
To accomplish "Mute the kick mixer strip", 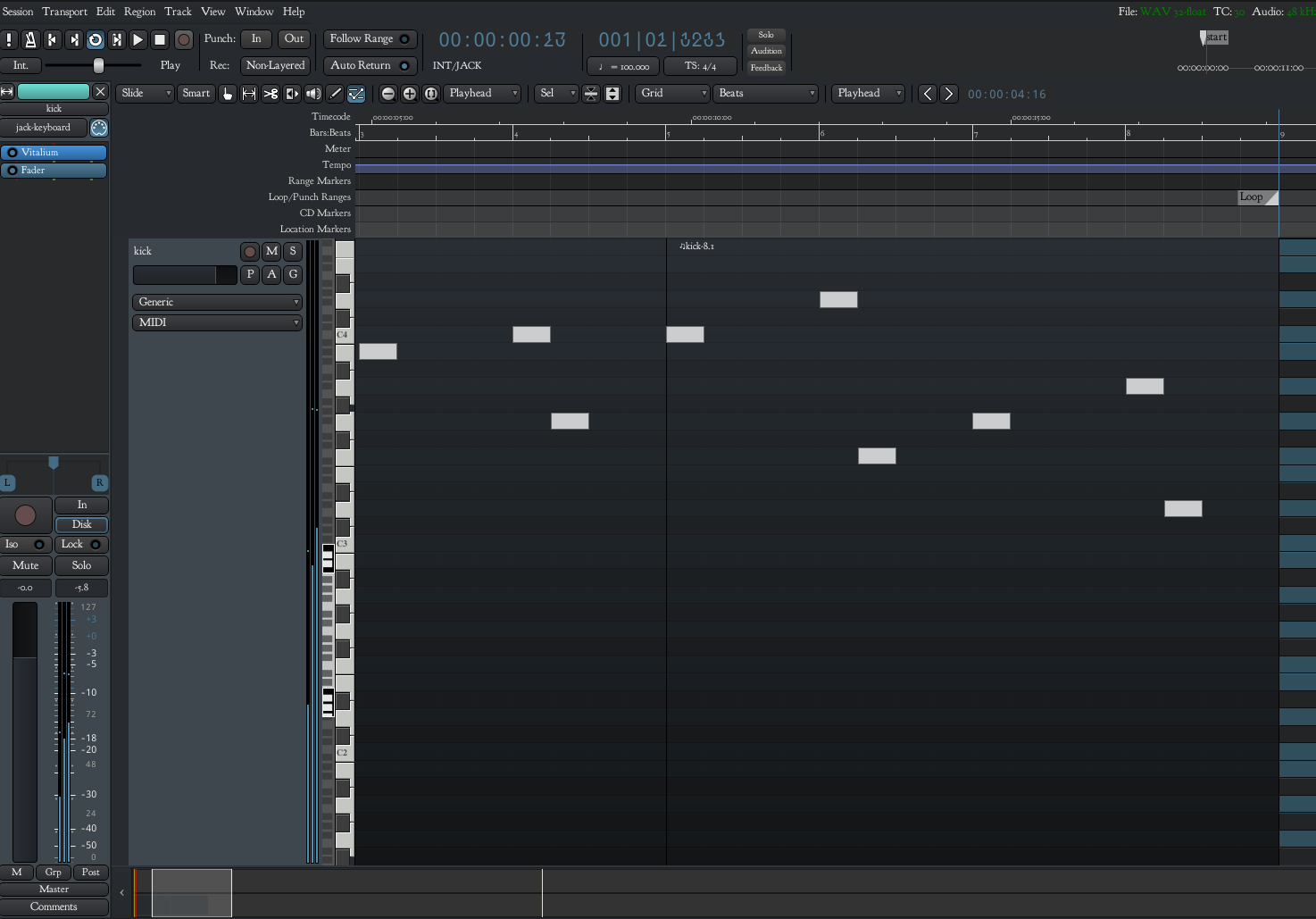I will 26,565.
